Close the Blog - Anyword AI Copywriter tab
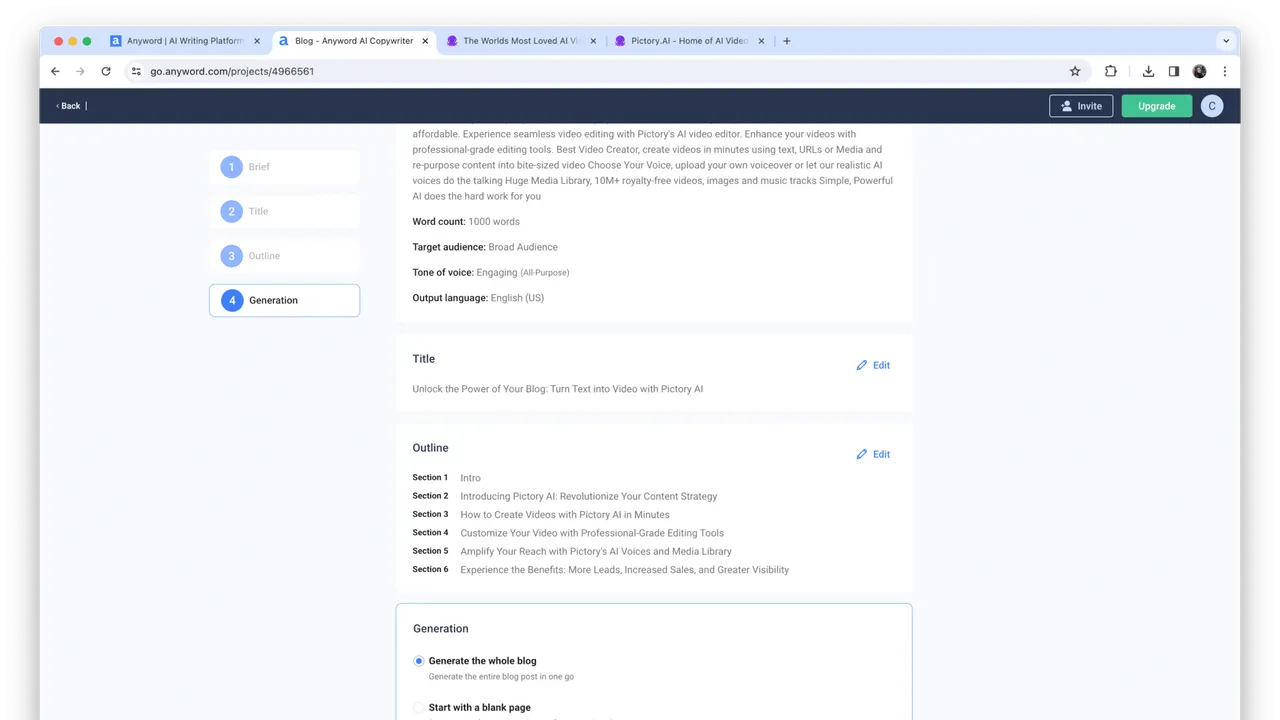This screenshot has height=720, width=1280. pos(425,41)
